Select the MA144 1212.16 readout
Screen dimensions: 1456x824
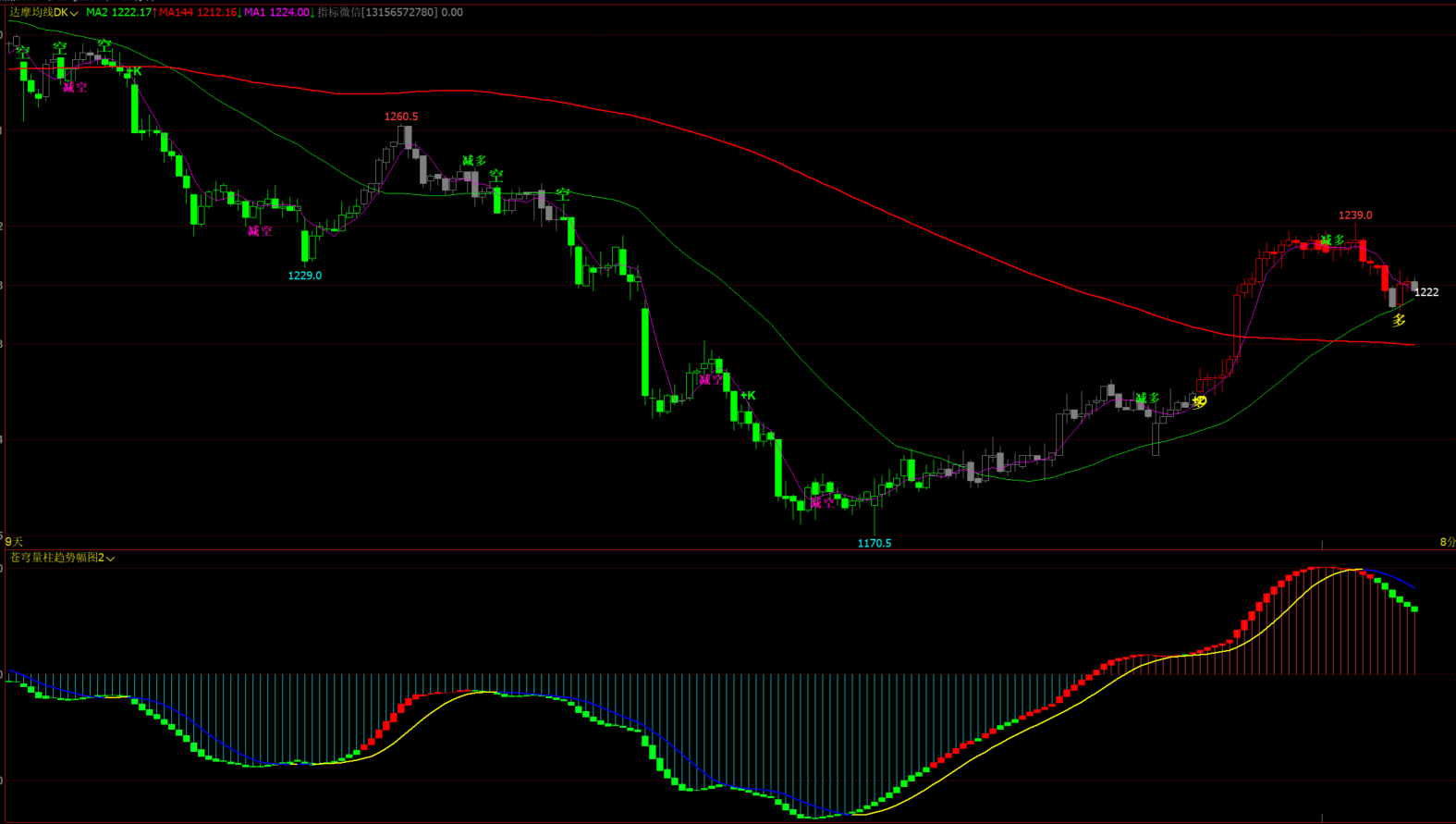coord(198,13)
